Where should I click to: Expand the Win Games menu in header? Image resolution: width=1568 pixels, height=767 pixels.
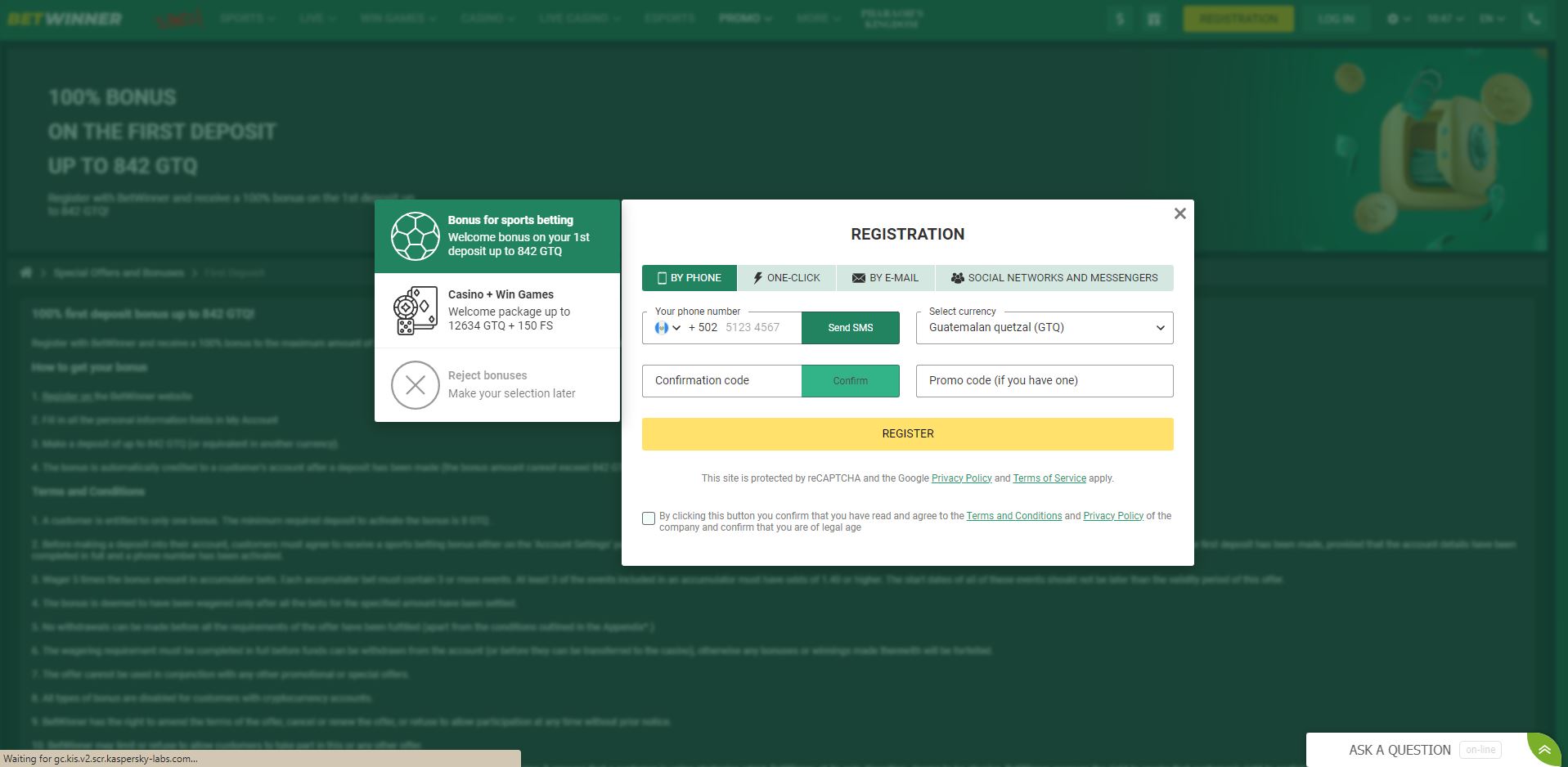[398, 18]
